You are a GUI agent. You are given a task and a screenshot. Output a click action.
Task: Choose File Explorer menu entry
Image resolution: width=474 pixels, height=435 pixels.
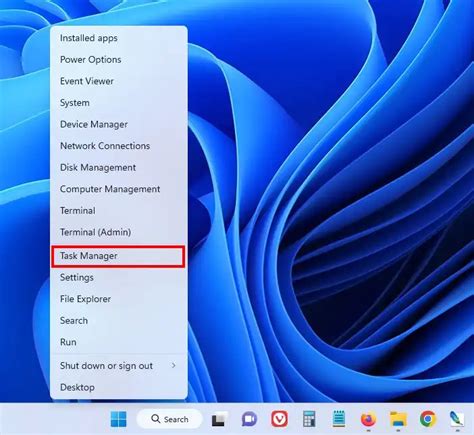click(119, 299)
